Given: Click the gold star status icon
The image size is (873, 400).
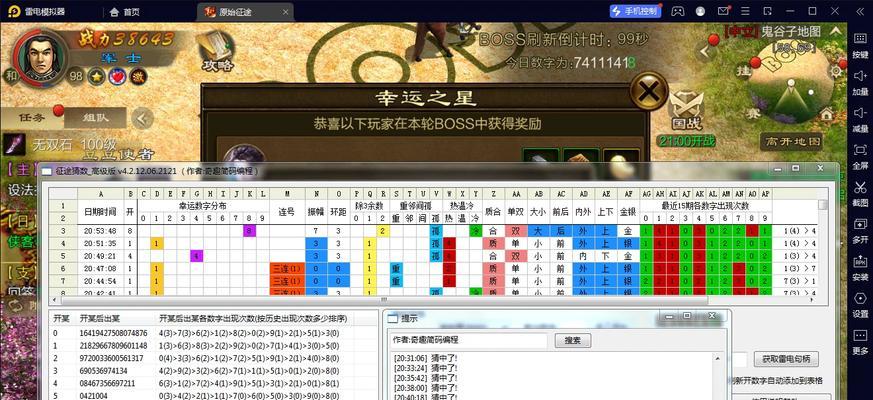Looking at the screenshot, I should point(96,76).
